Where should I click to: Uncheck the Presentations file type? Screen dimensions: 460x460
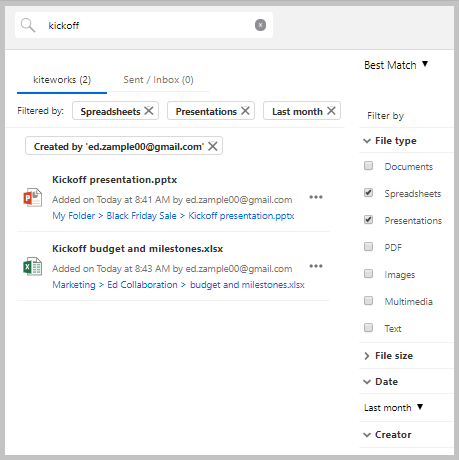(x=368, y=220)
